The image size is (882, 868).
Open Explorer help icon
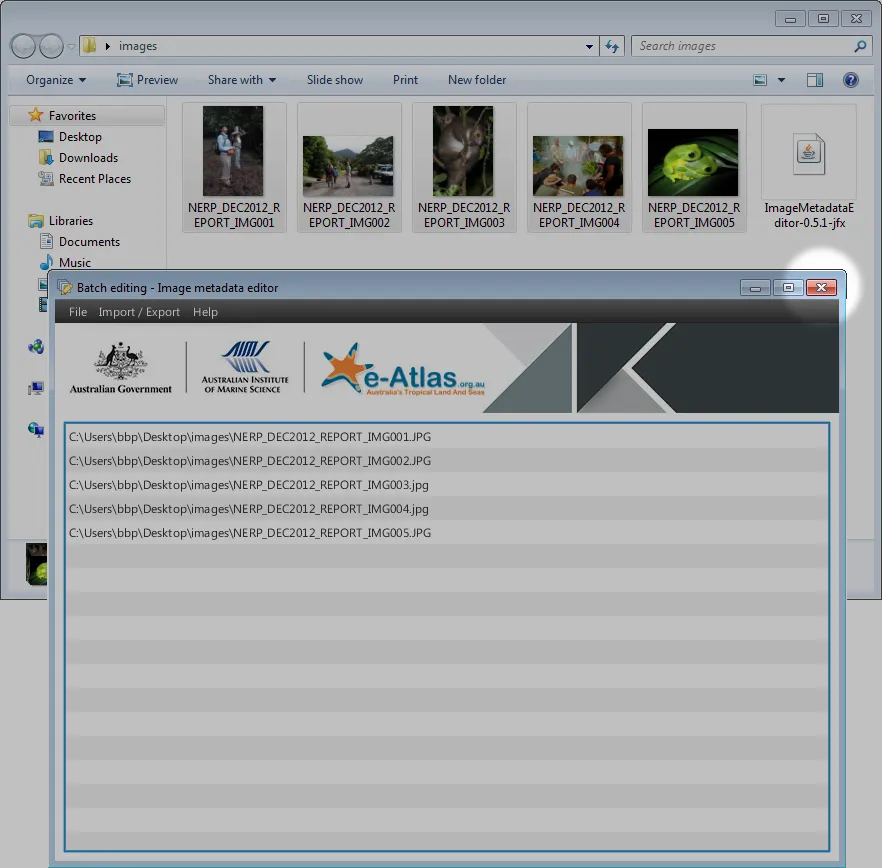pyautogui.click(x=850, y=80)
